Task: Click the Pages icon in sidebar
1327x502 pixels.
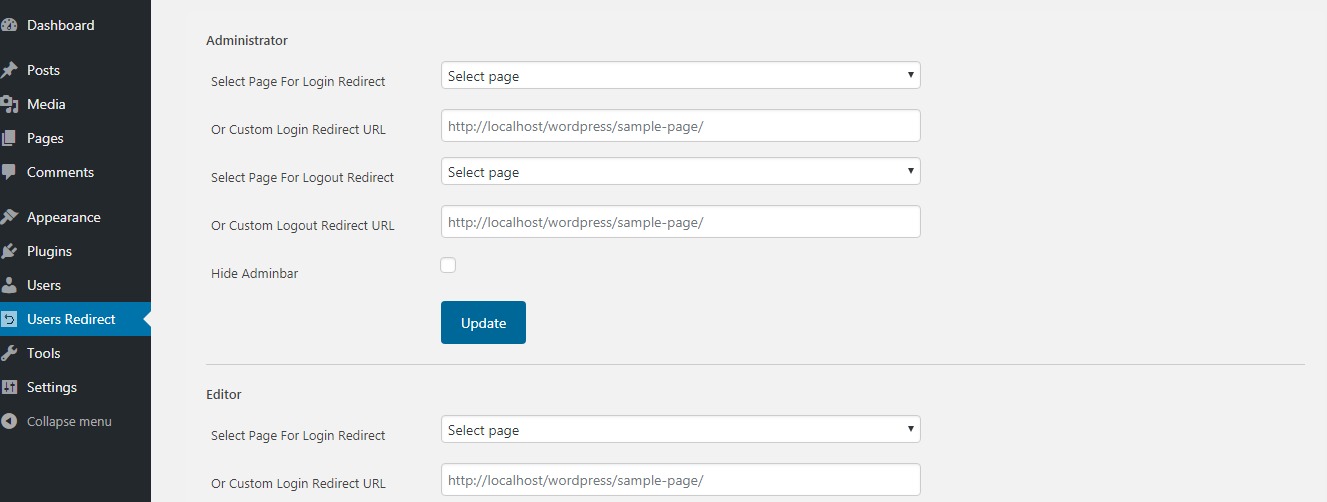Action: point(9,138)
